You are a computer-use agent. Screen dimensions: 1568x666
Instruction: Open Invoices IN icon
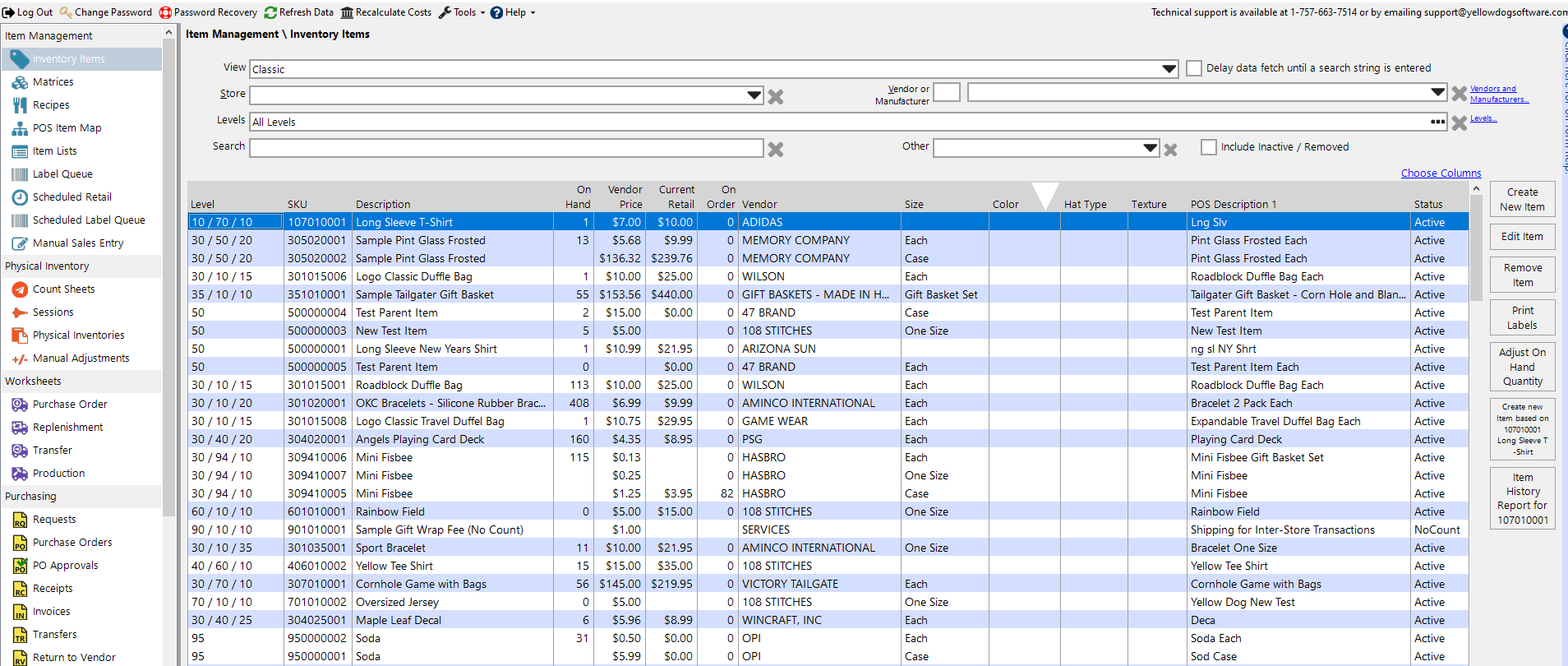pyautogui.click(x=20, y=612)
